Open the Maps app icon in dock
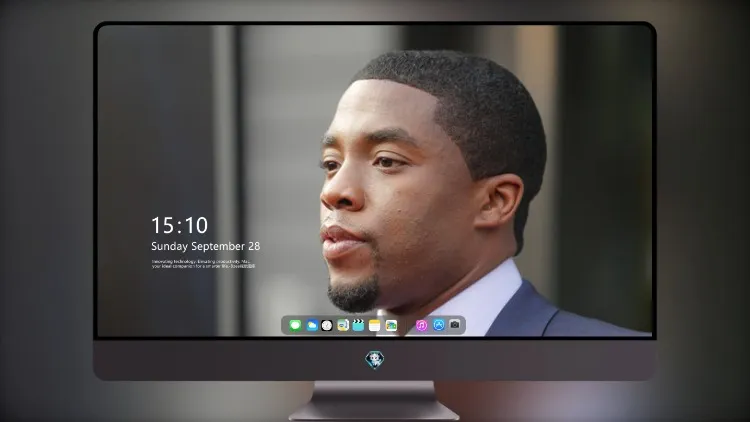The height and width of the screenshot is (422, 750). point(391,325)
